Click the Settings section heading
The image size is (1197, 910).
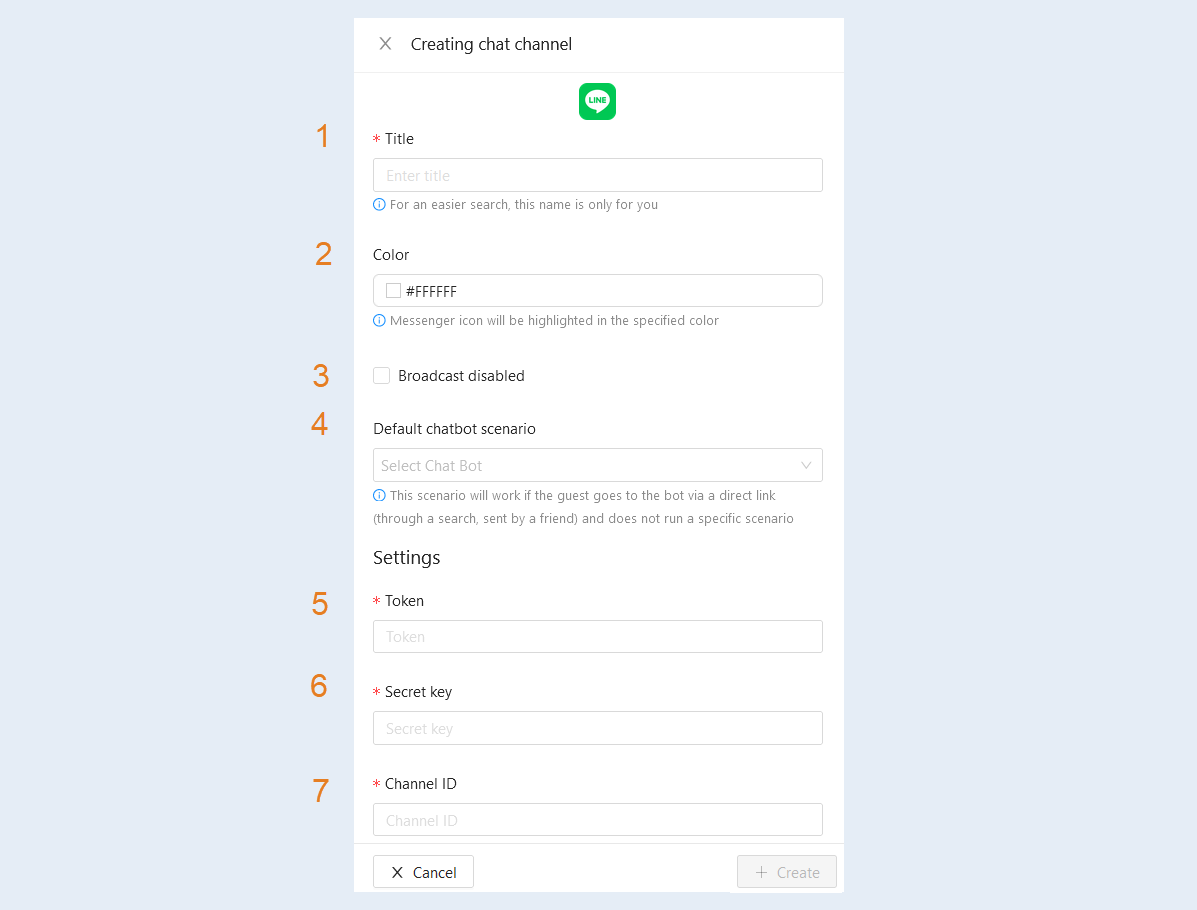click(406, 558)
